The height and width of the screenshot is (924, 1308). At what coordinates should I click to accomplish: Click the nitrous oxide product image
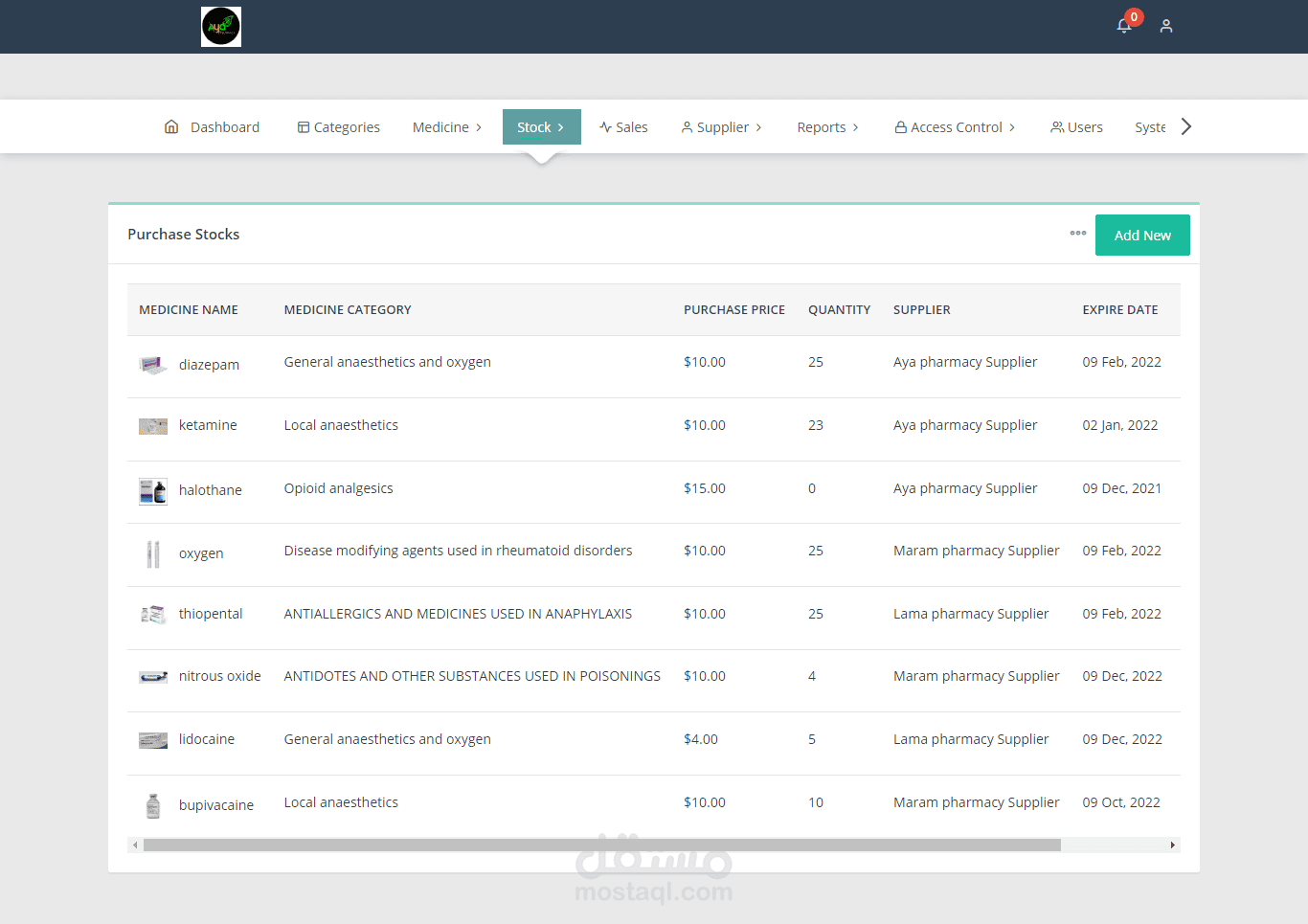153,677
